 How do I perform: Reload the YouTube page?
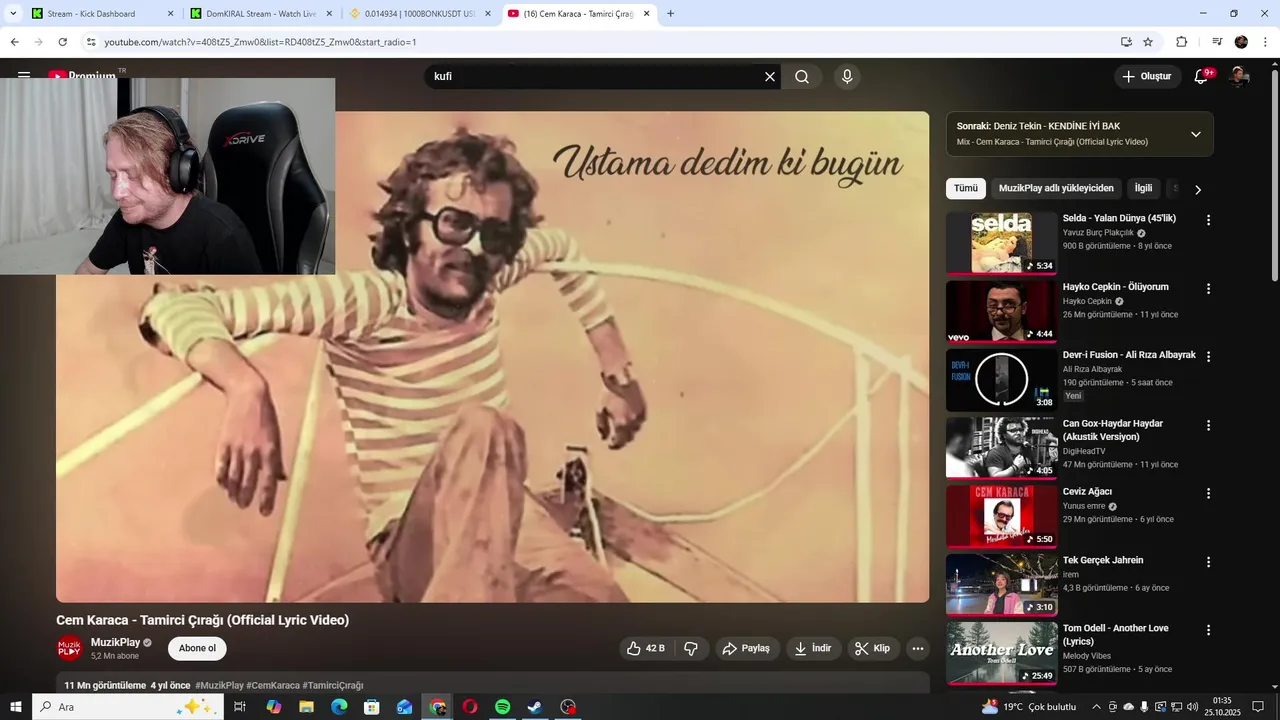tap(62, 42)
